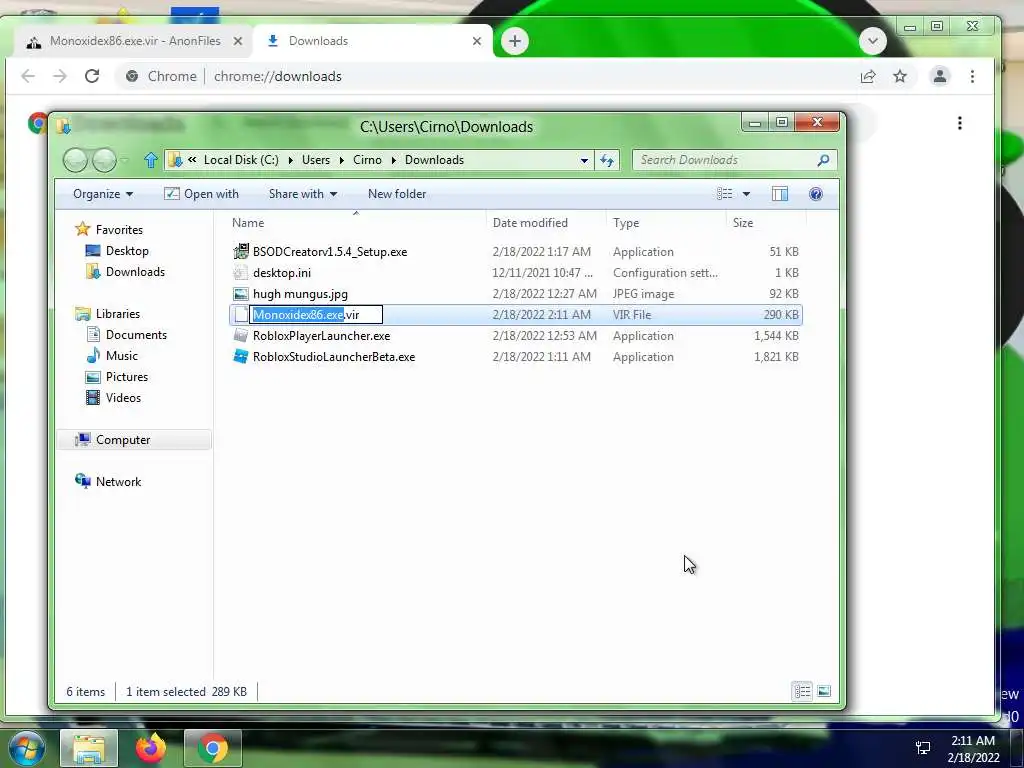Open the Windows Start menu orb
This screenshot has height=768, width=1024.
pyautogui.click(x=27, y=748)
